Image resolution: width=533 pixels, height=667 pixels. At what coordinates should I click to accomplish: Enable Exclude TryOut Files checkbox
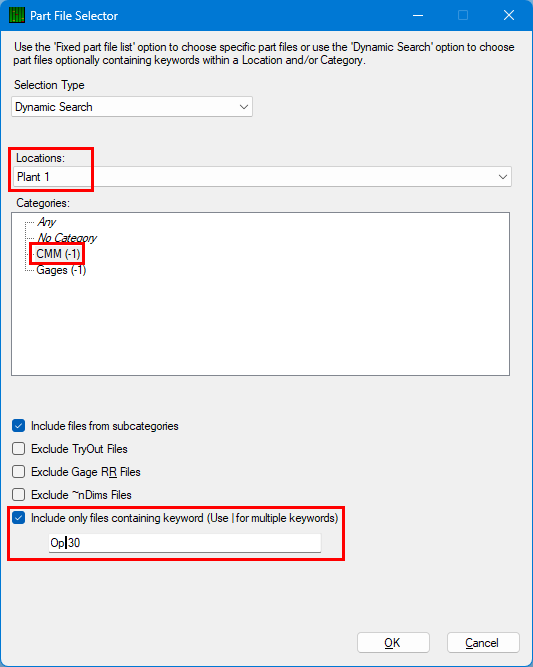pyautogui.click(x=19, y=449)
